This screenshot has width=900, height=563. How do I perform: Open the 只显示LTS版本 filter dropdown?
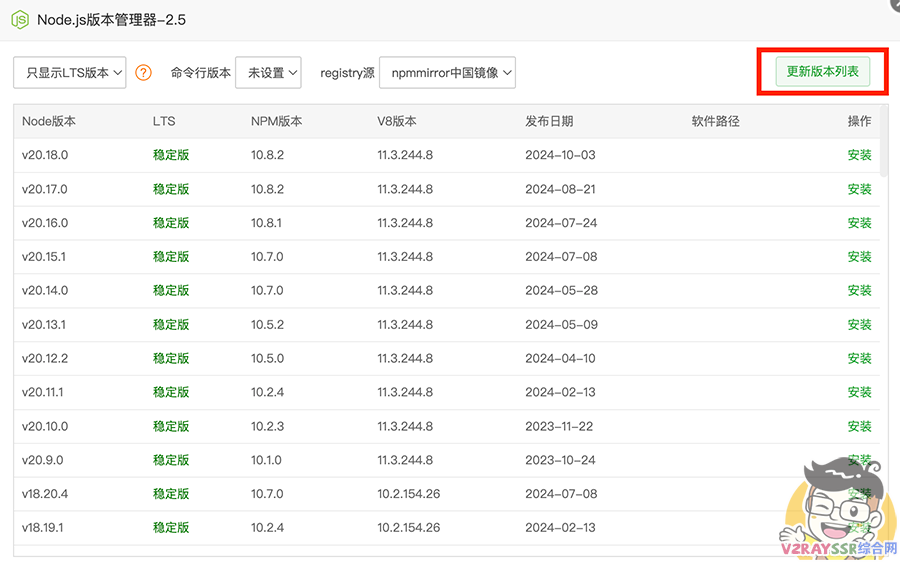tap(70, 72)
